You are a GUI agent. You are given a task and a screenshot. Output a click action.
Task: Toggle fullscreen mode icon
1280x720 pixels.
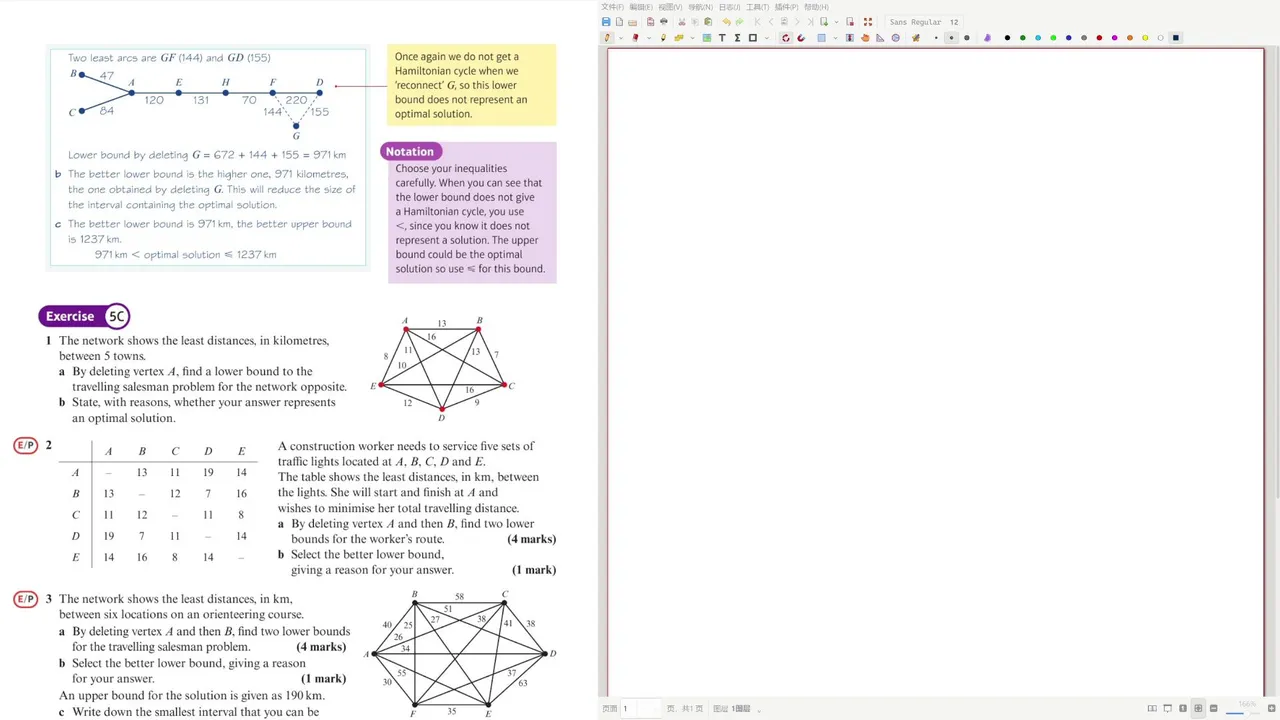coord(868,21)
